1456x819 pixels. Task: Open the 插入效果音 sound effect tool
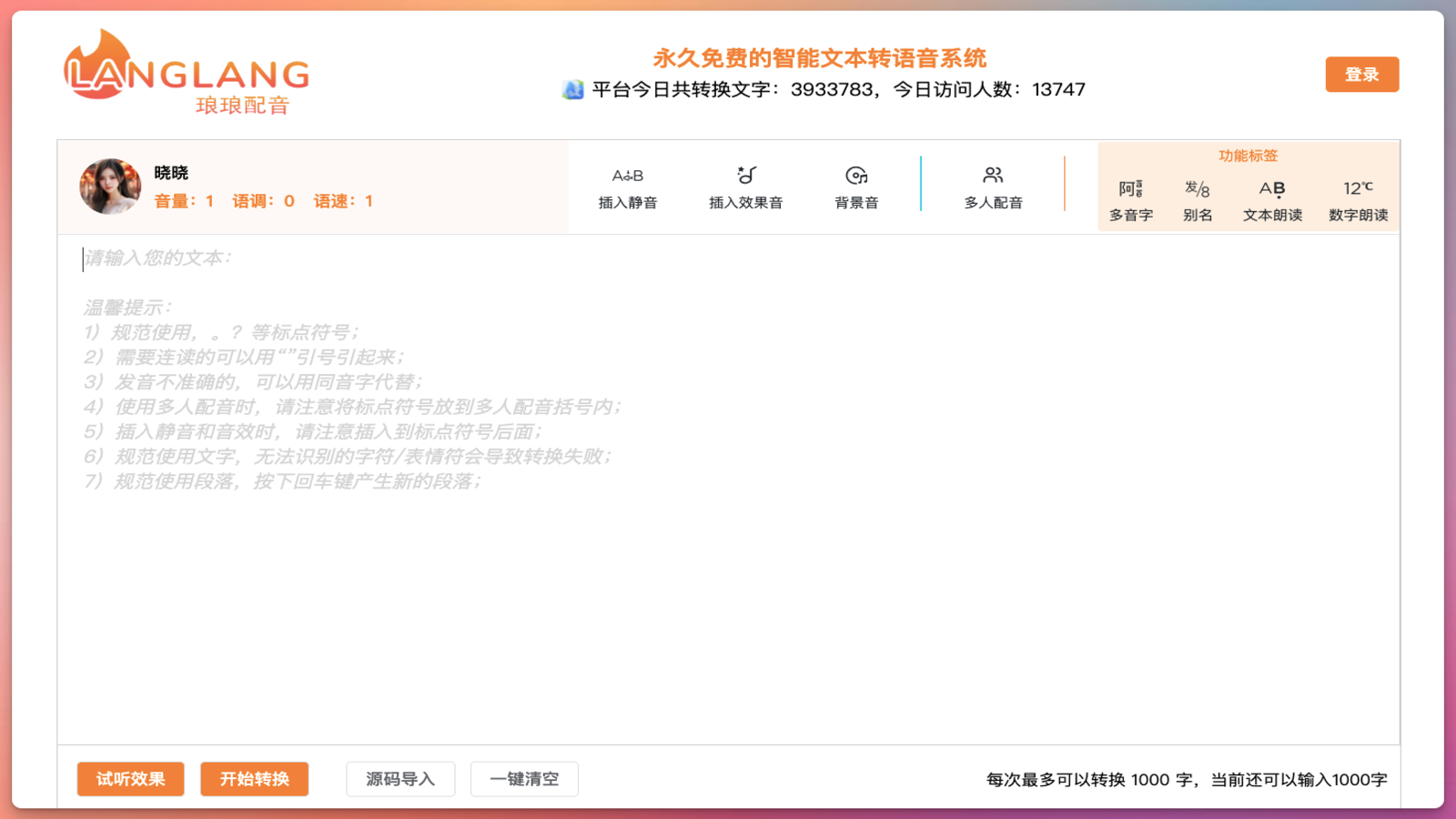[745, 187]
